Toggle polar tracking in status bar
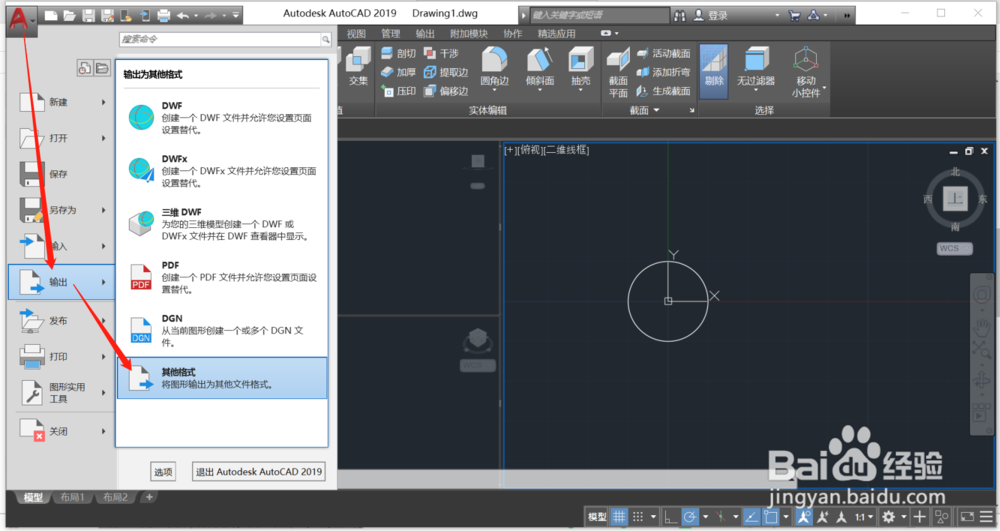This screenshot has width=1000, height=531. click(689, 517)
